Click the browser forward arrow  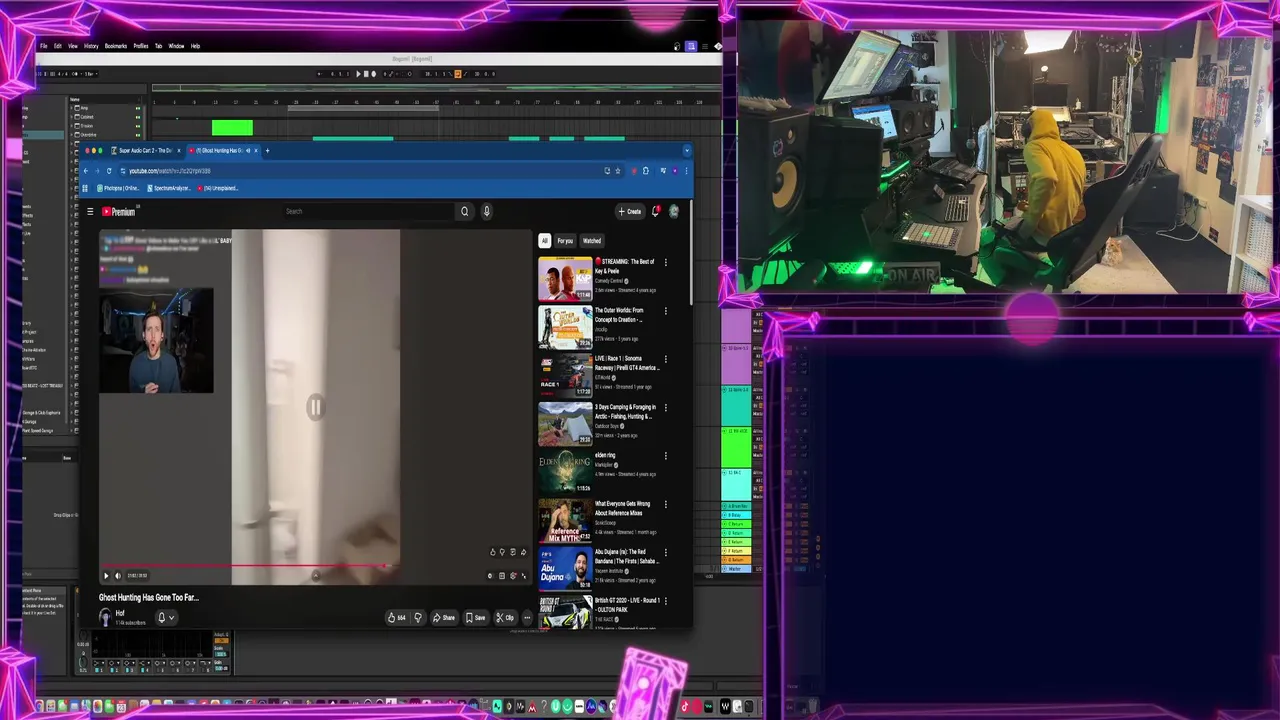click(x=97, y=171)
